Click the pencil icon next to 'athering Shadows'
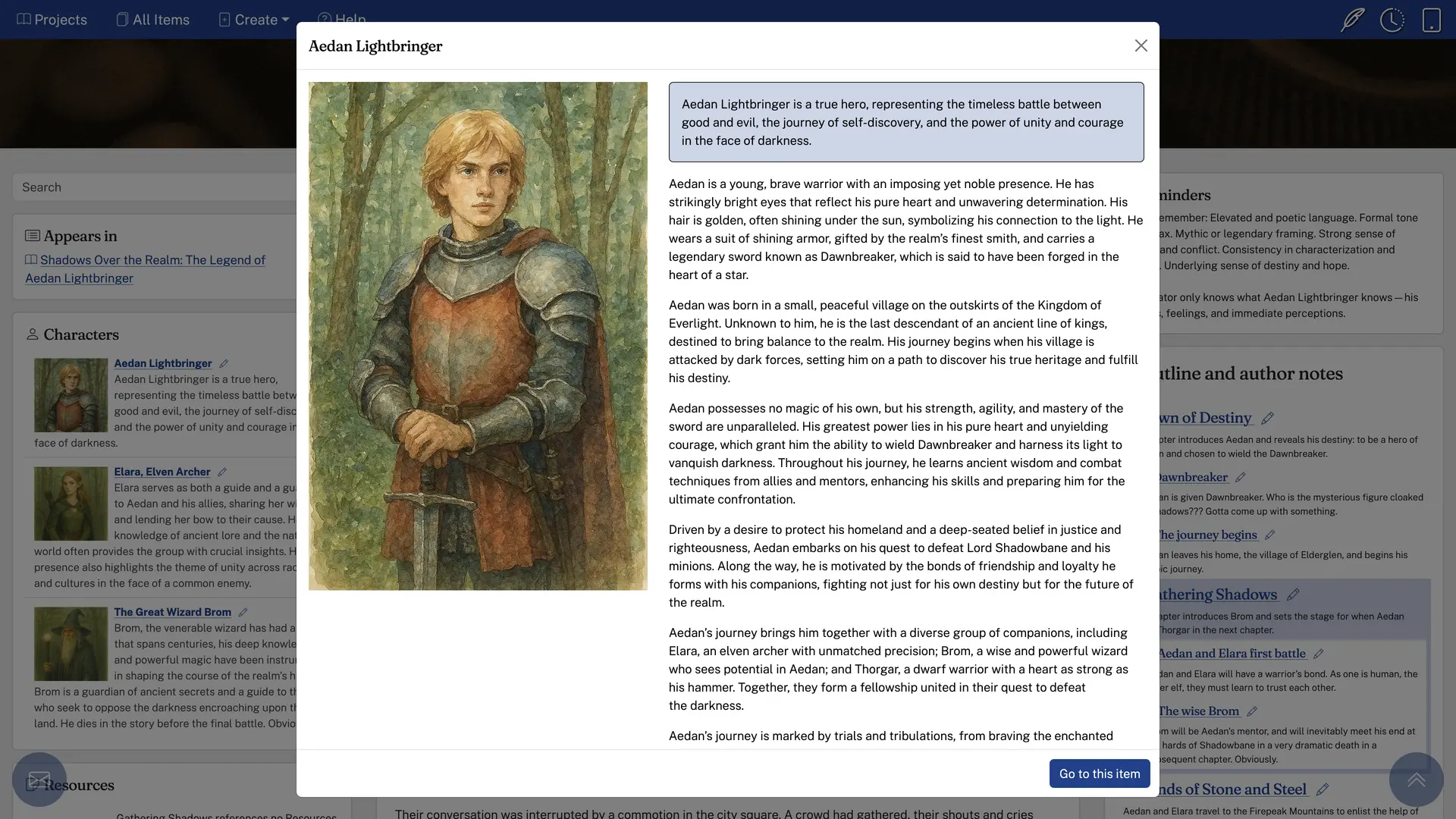Viewport: 1456px width, 819px height. (1293, 595)
